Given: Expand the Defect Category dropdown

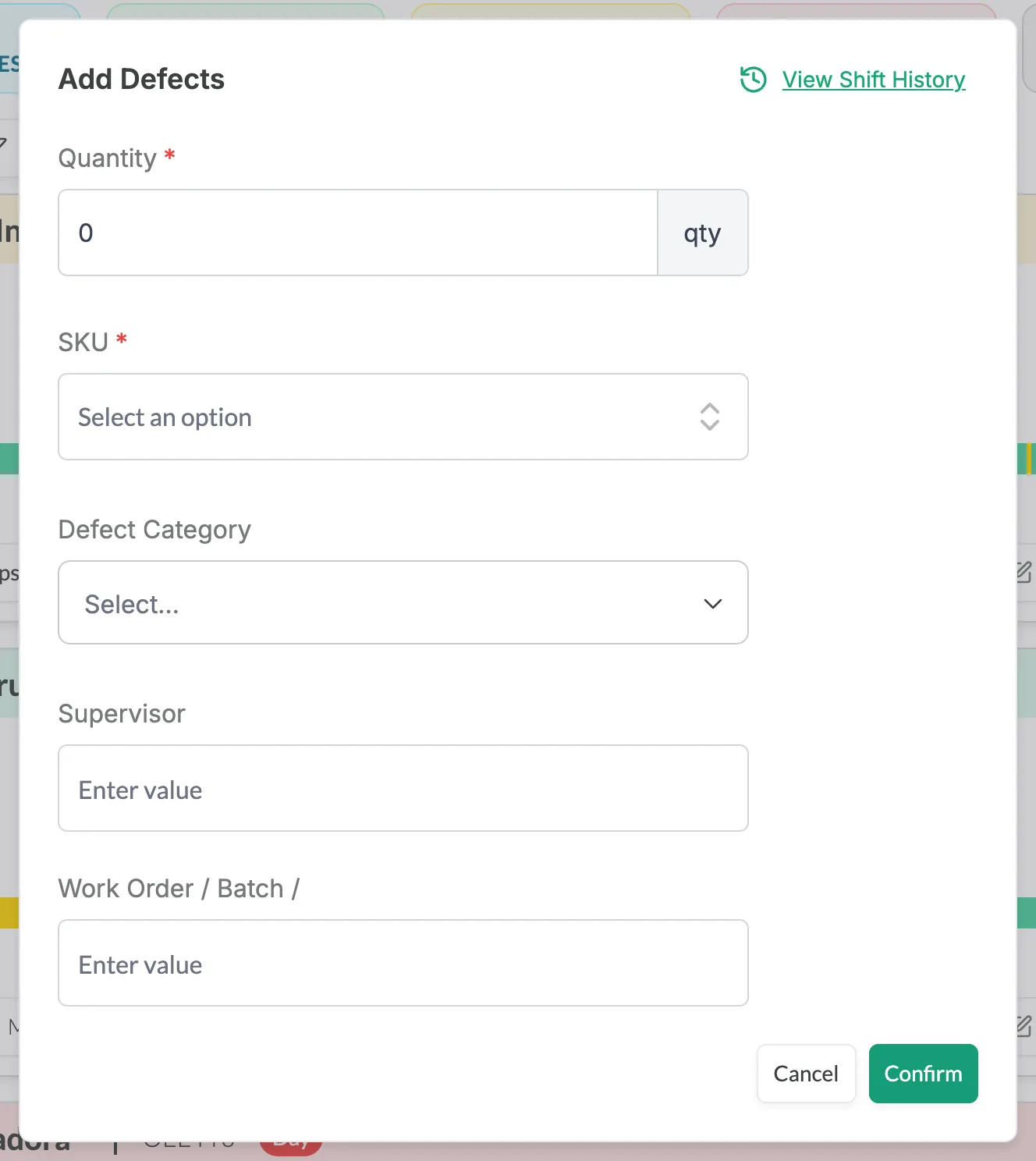Looking at the screenshot, I should (403, 602).
